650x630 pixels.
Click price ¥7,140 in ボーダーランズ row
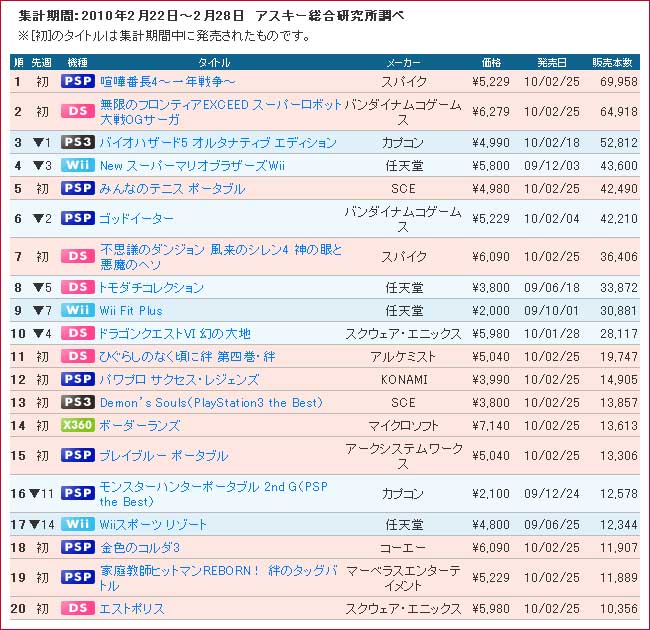pyautogui.click(x=491, y=425)
